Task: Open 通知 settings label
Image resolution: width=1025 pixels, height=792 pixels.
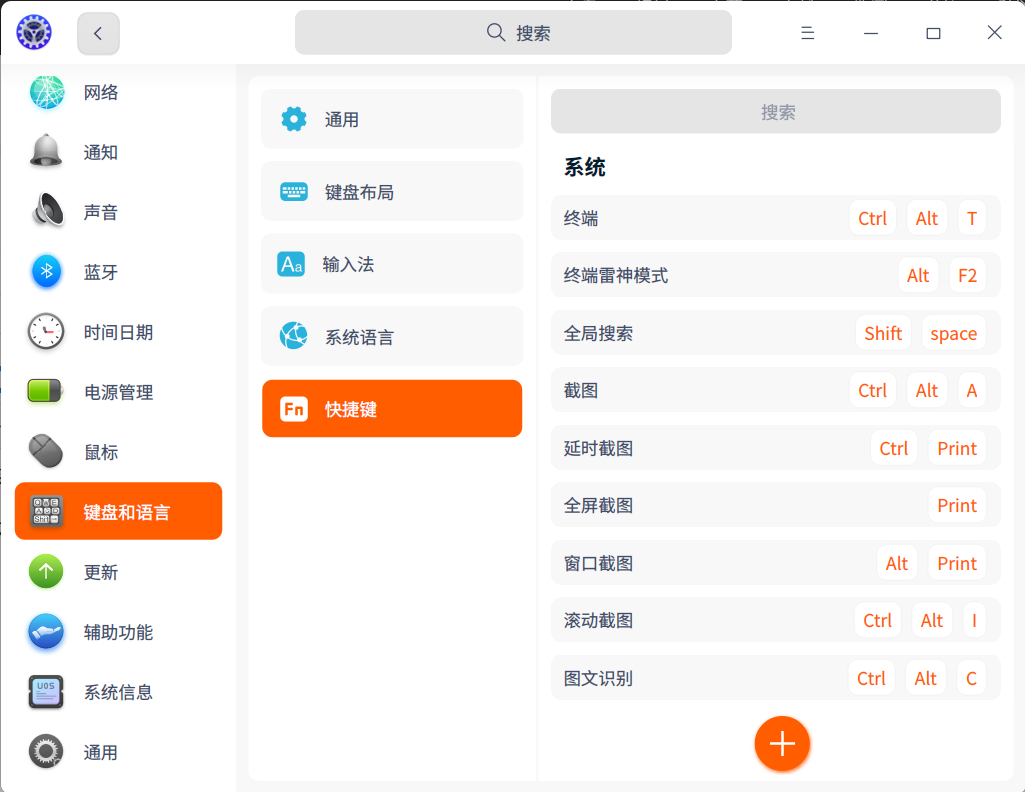Action: (101, 152)
